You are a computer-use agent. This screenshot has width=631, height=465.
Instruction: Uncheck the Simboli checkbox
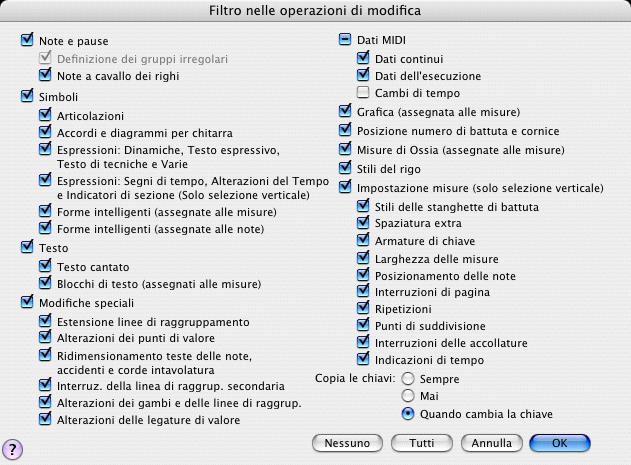(x=27, y=96)
